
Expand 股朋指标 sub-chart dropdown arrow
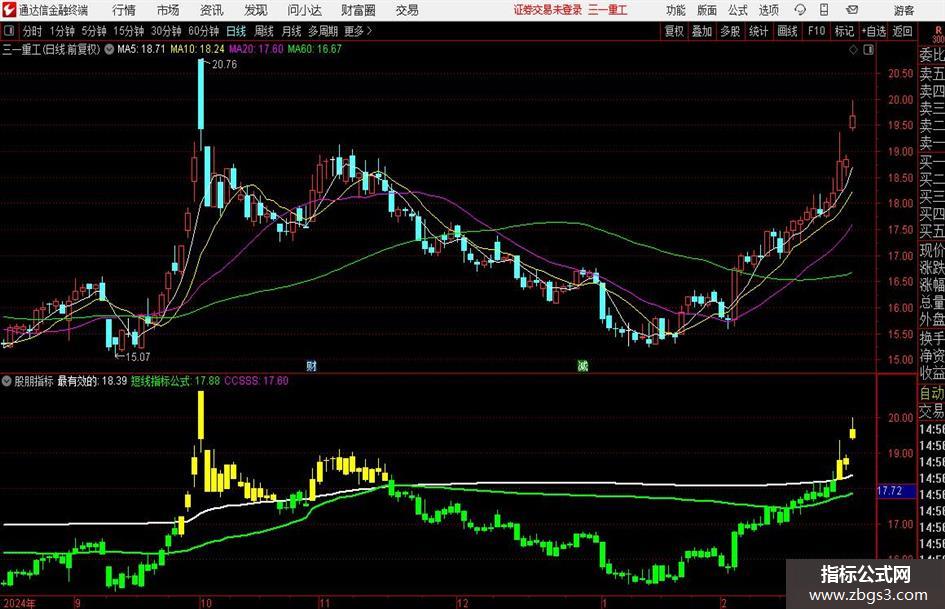tap(7, 380)
